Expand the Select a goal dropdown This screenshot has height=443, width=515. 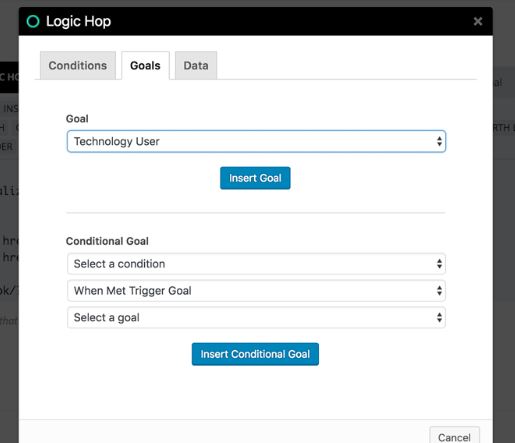(x=256, y=317)
